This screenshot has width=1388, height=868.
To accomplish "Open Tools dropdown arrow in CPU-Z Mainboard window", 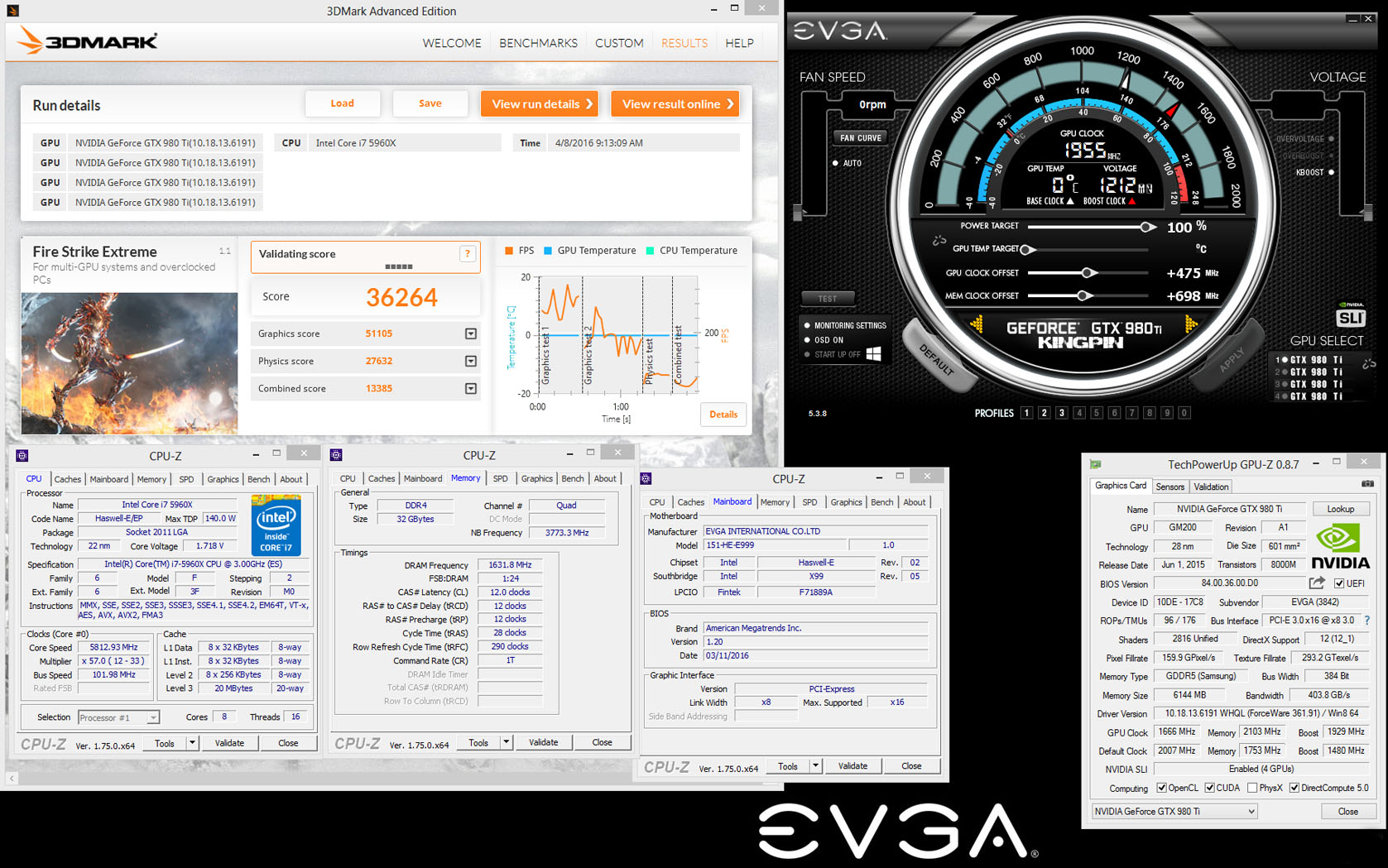I will [815, 766].
